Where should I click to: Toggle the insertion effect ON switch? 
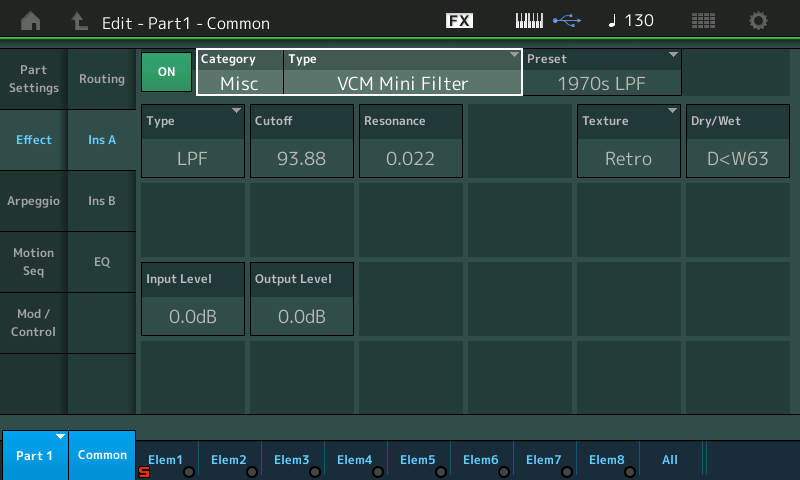coord(166,72)
